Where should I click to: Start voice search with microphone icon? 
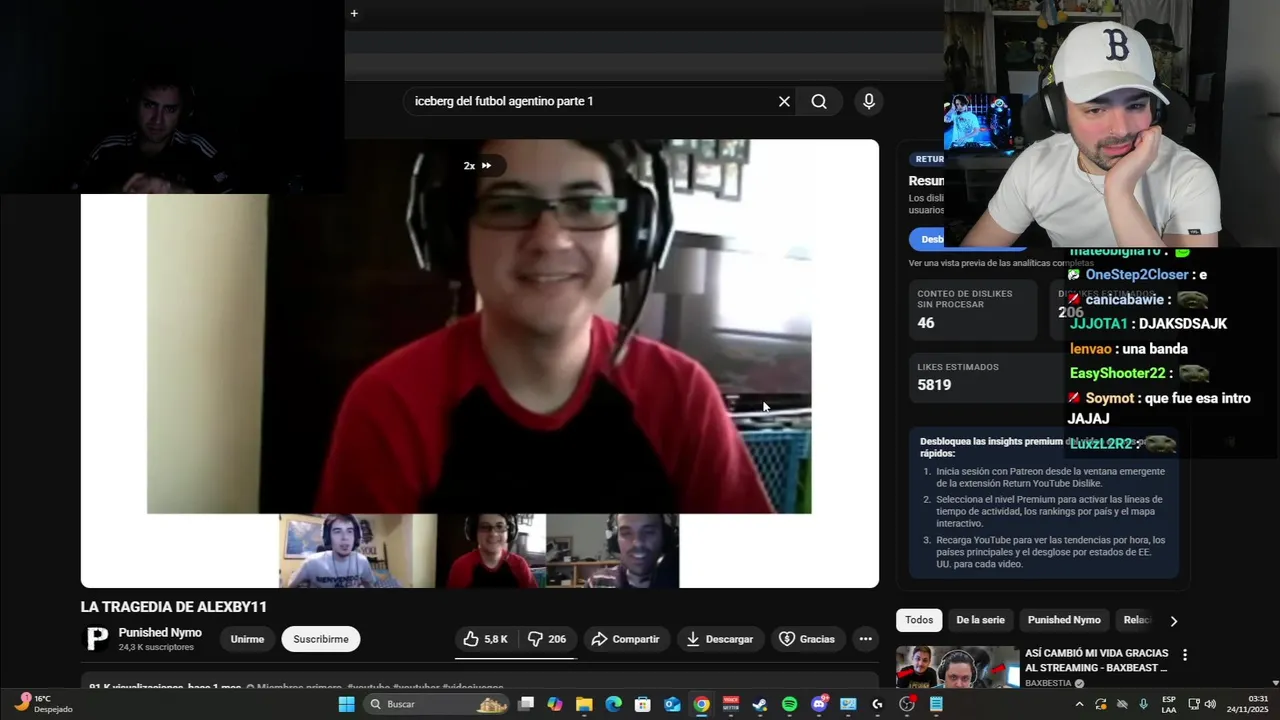[868, 101]
